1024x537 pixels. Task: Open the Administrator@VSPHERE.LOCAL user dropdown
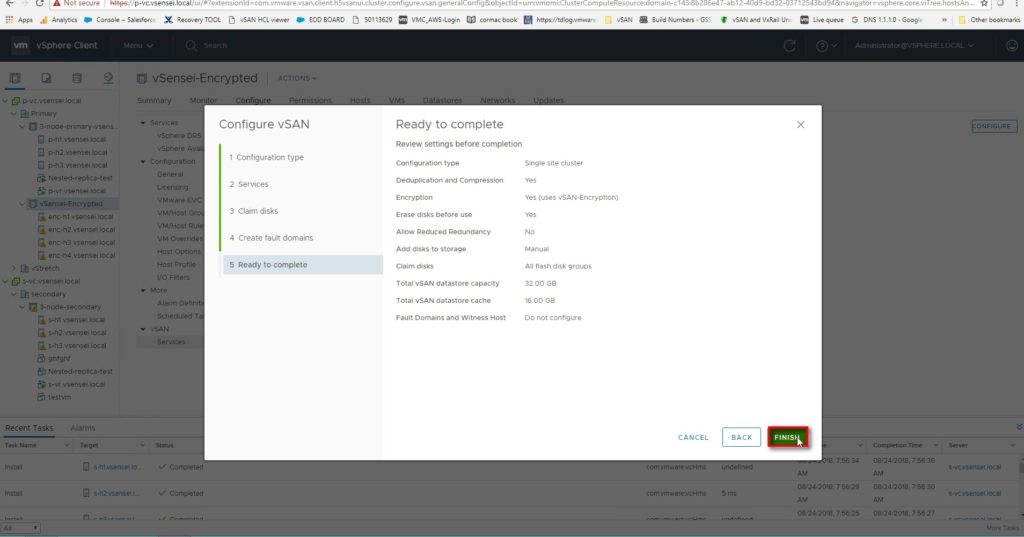coord(915,45)
